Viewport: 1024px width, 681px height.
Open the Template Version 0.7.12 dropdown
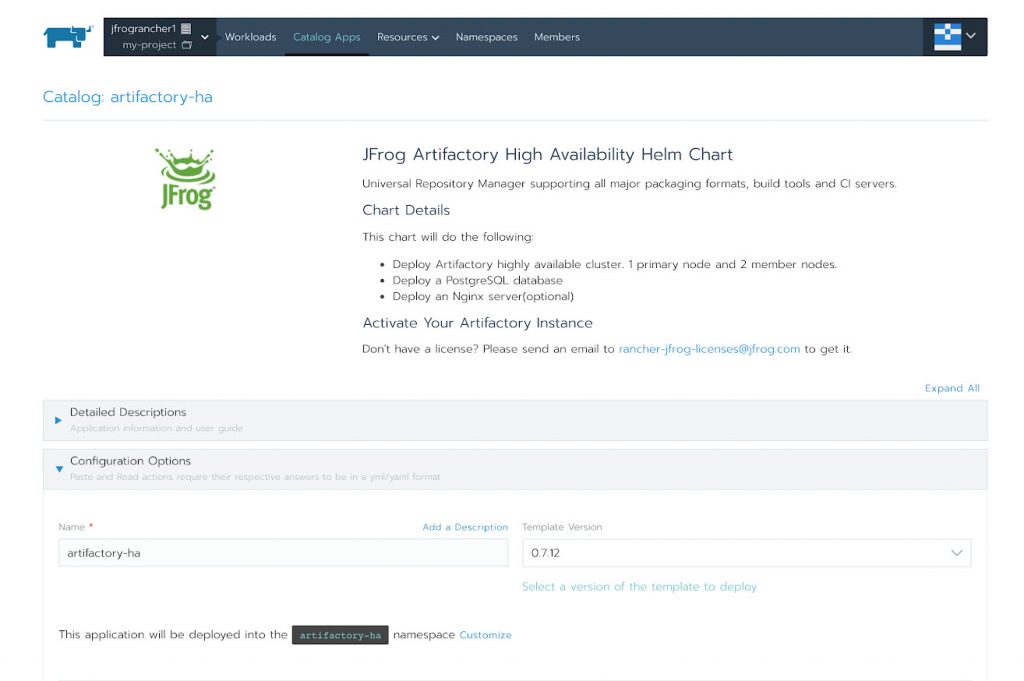746,553
